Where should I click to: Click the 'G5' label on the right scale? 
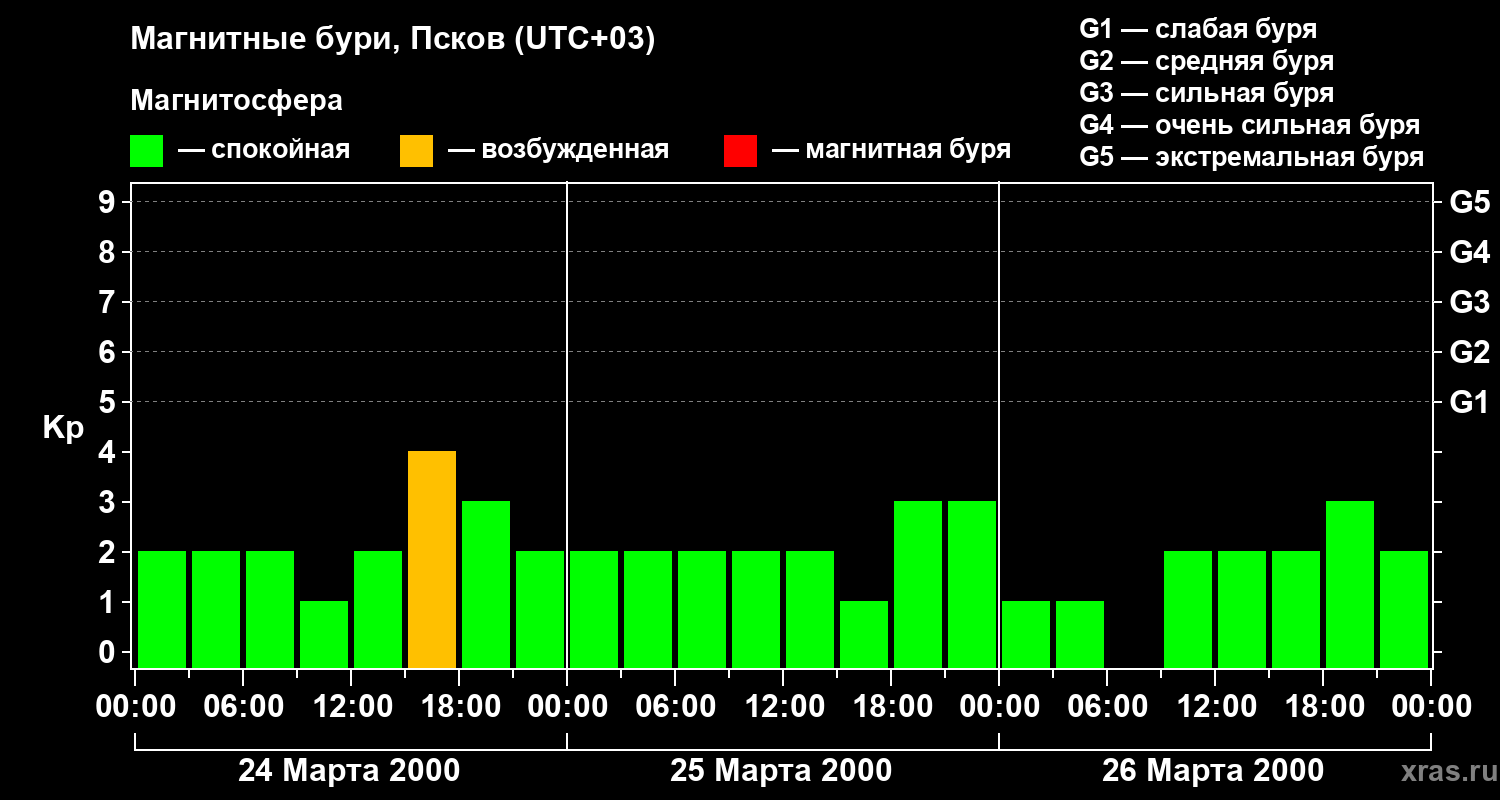[x=1469, y=202]
